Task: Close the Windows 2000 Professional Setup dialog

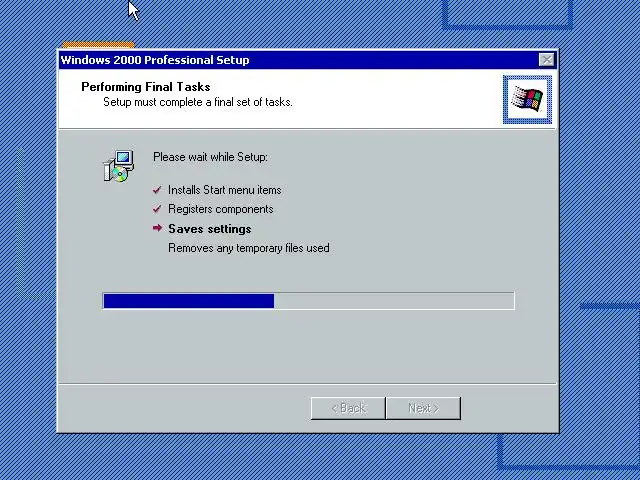Action: [x=546, y=60]
